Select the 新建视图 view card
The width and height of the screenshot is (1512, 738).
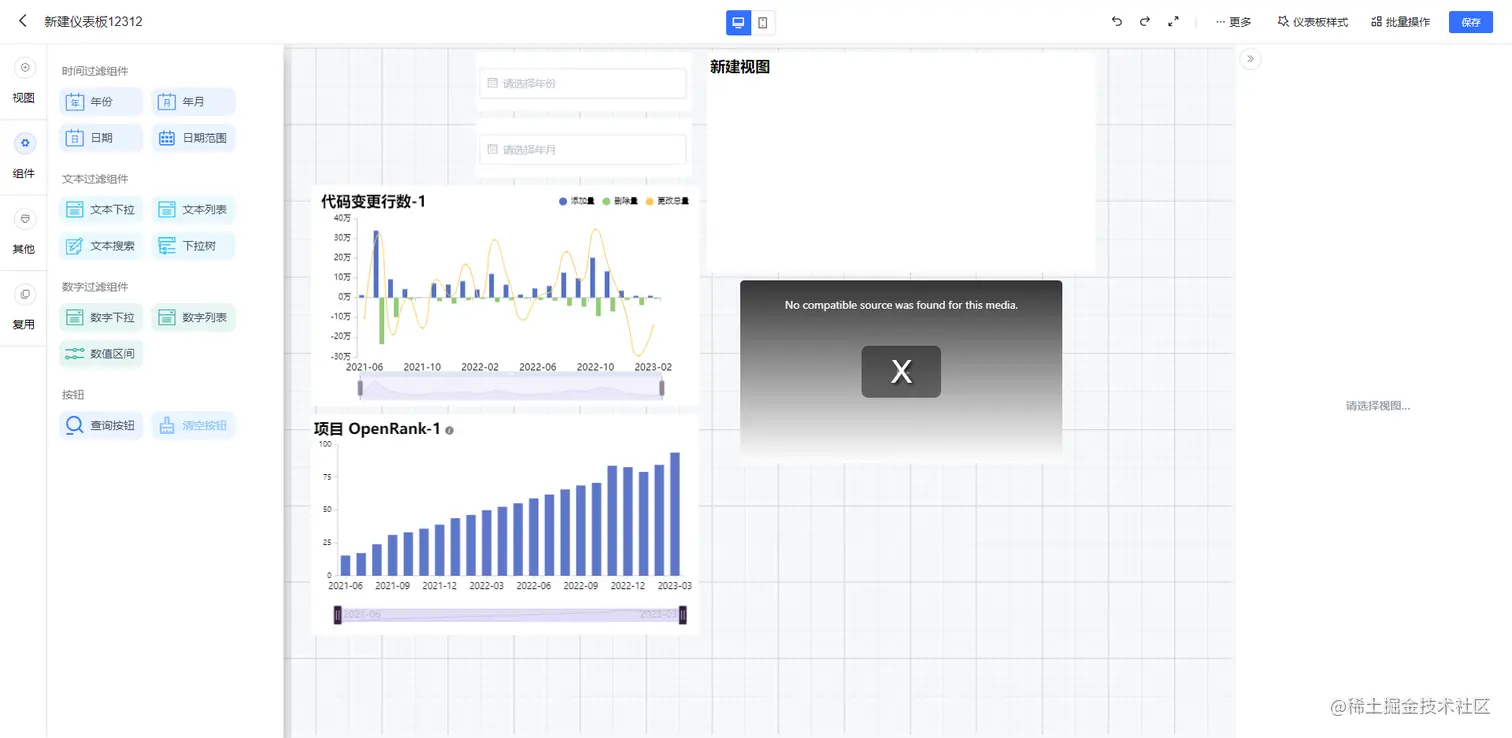[901, 162]
